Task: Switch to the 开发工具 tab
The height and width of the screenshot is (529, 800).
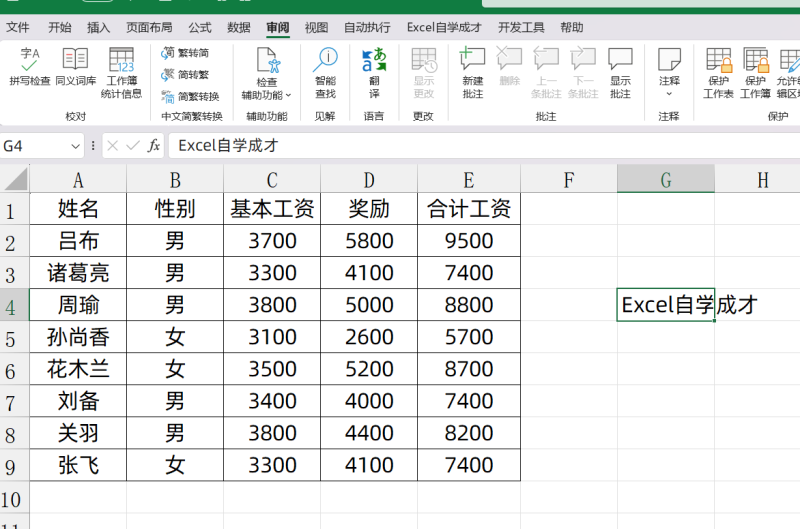Action: pos(521,27)
